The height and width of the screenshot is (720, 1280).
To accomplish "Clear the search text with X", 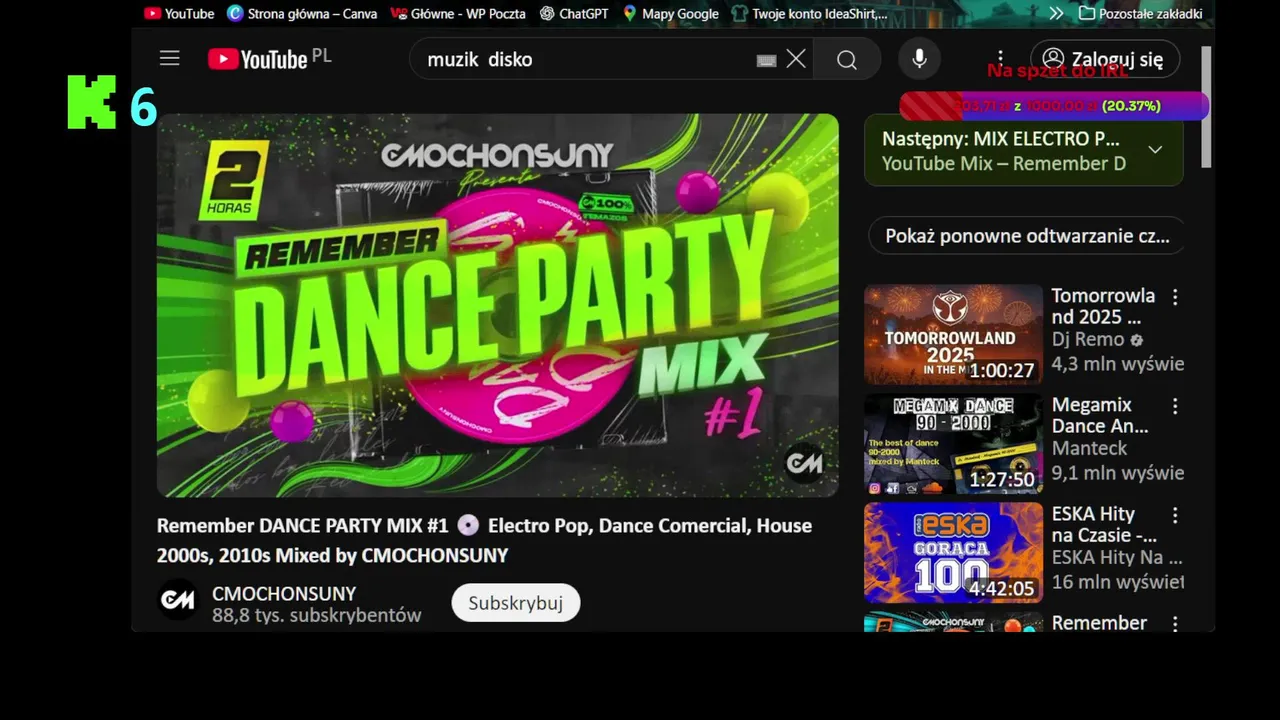I will pyautogui.click(x=796, y=59).
